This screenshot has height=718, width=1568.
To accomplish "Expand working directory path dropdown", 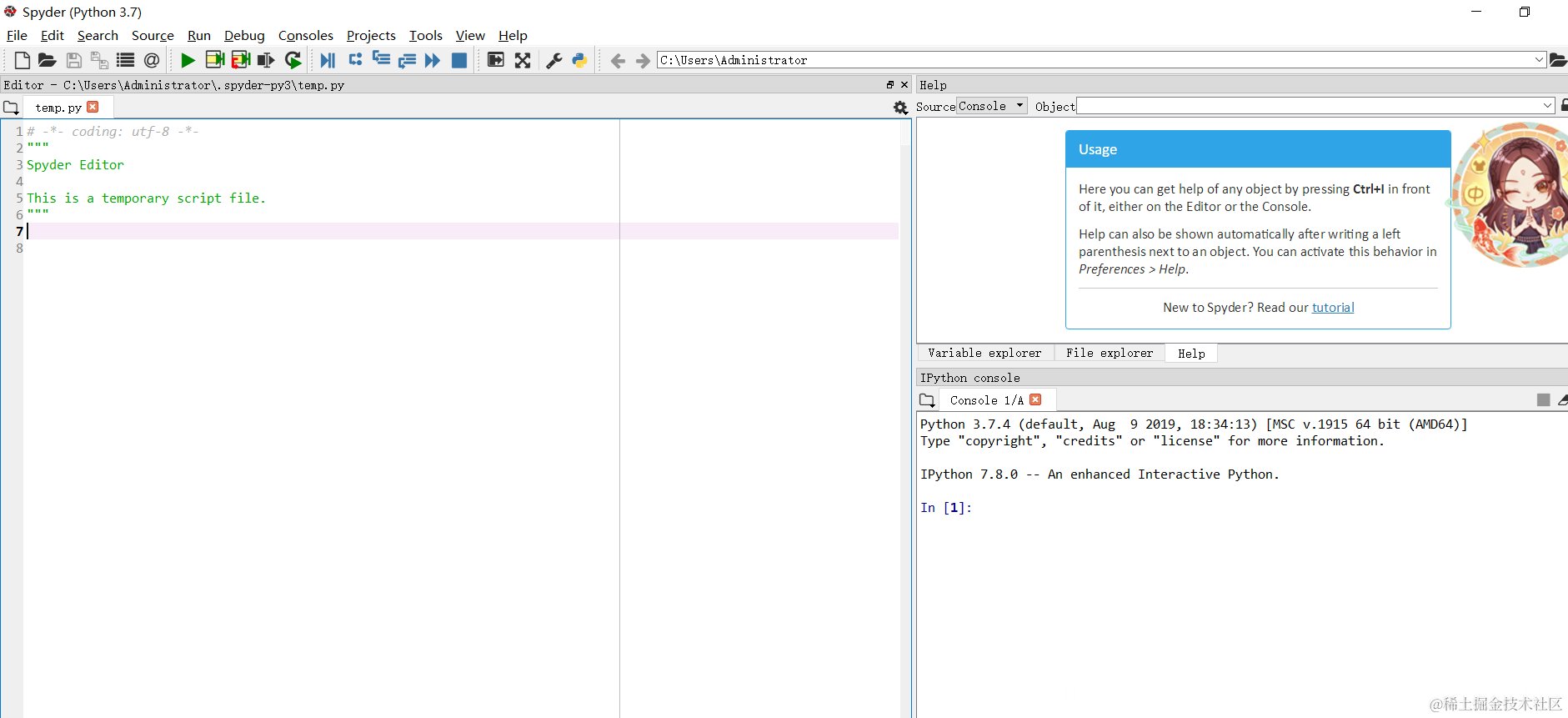I will click(x=1539, y=60).
